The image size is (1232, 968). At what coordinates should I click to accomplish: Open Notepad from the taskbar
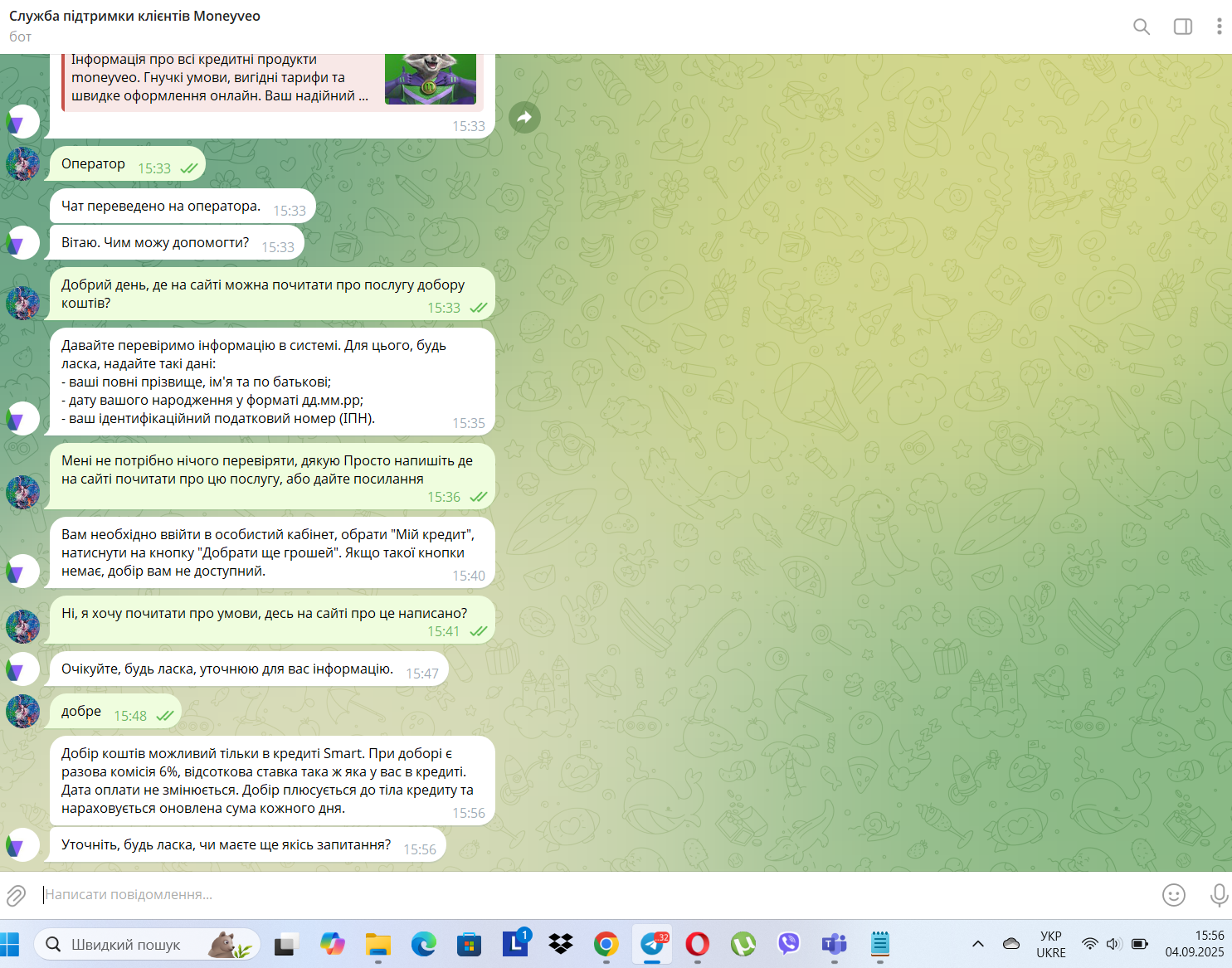(x=880, y=944)
